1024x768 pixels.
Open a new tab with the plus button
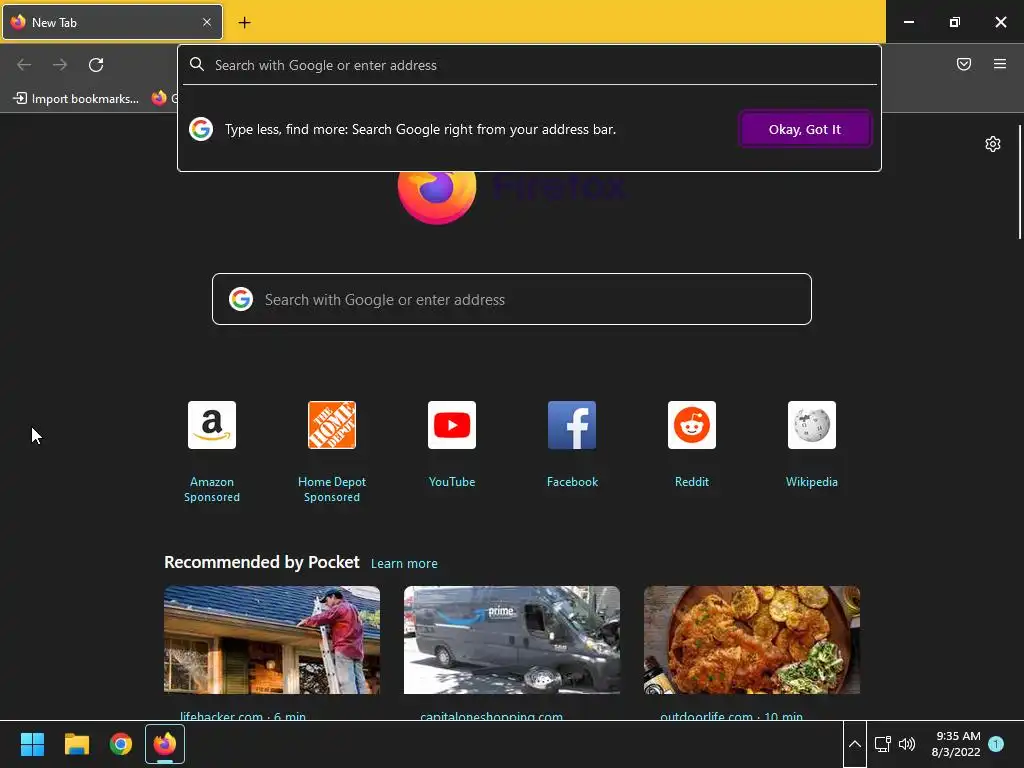pos(244,22)
